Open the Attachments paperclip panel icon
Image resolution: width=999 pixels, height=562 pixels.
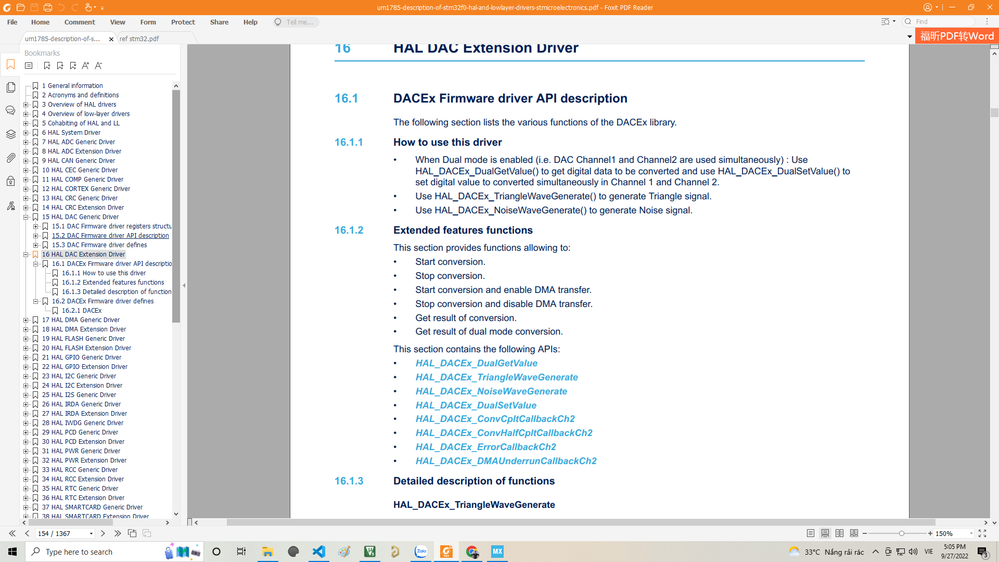(11, 158)
